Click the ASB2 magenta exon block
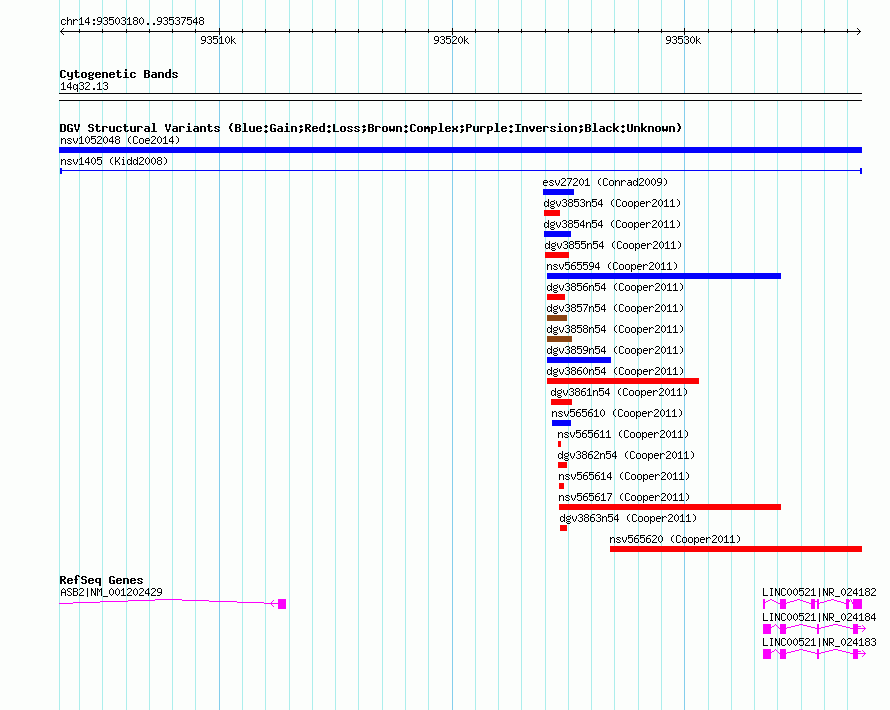 [282, 603]
